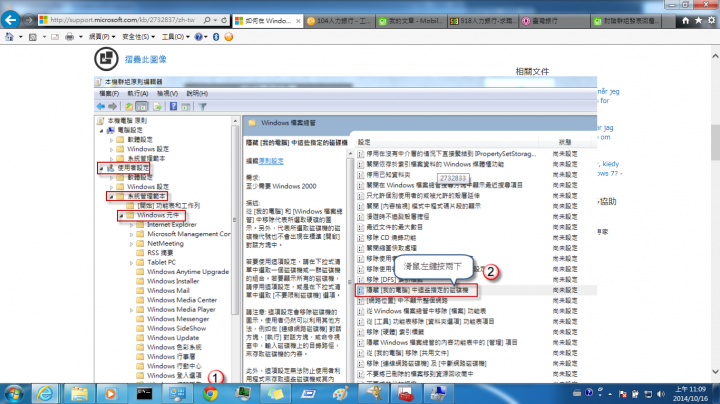Open Internet Explorer from the taskbar
Viewport: 720px width, 404px height.
[x=45, y=394]
